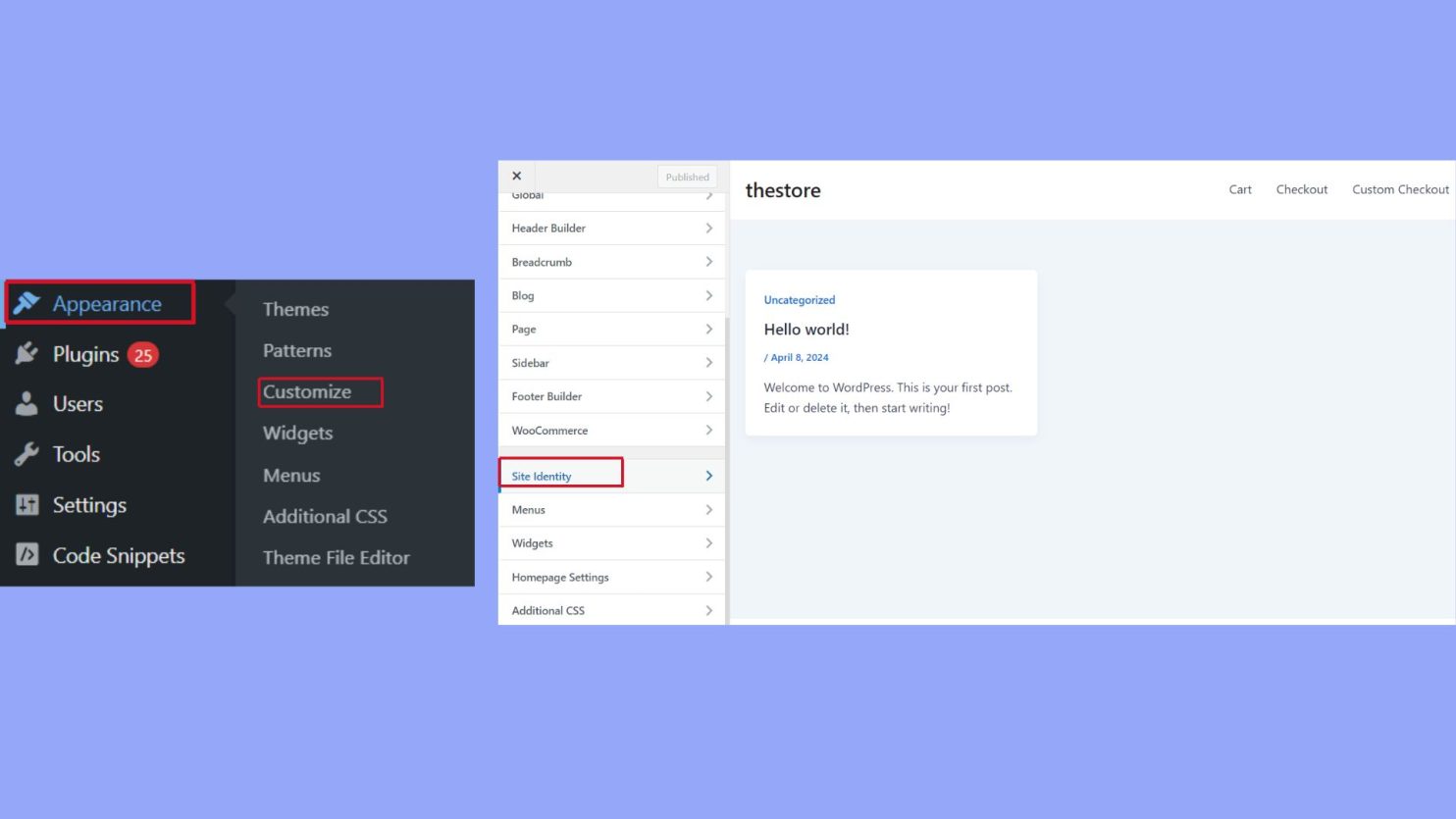
Task: Open the Site Identity panel
Action: click(542, 475)
